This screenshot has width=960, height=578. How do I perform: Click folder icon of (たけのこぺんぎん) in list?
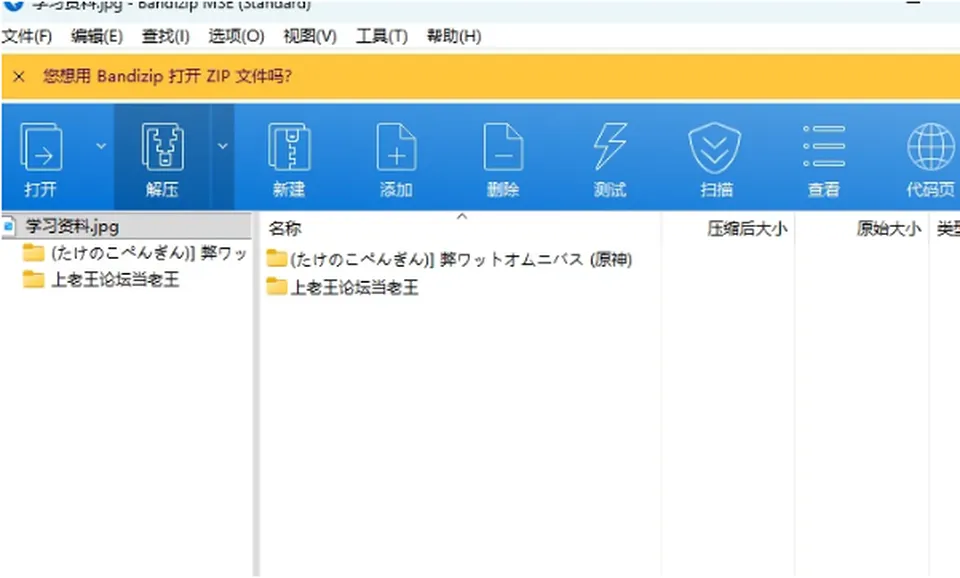pyautogui.click(x=277, y=258)
